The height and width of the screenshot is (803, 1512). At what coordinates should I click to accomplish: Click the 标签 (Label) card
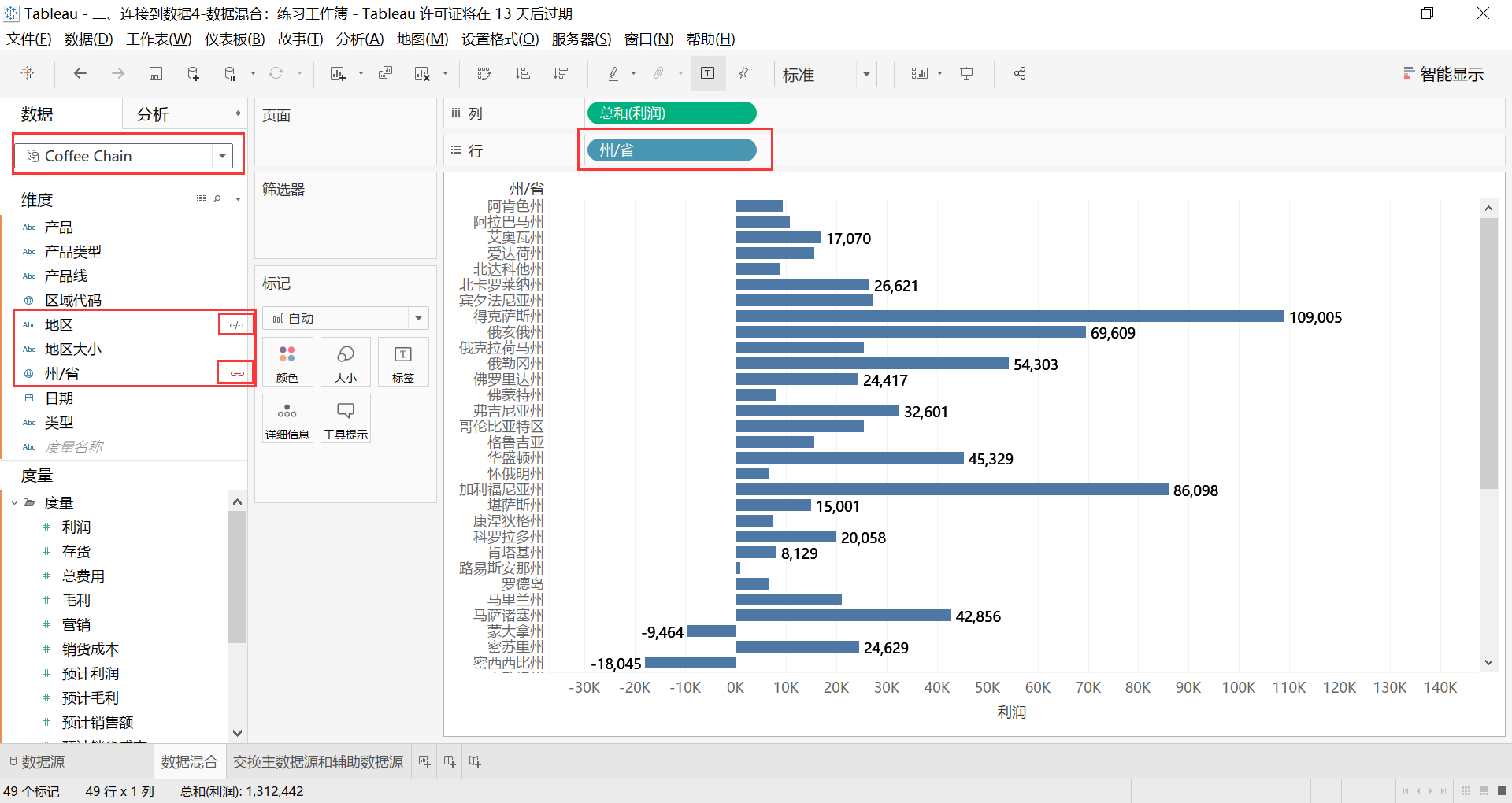[x=403, y=362]
